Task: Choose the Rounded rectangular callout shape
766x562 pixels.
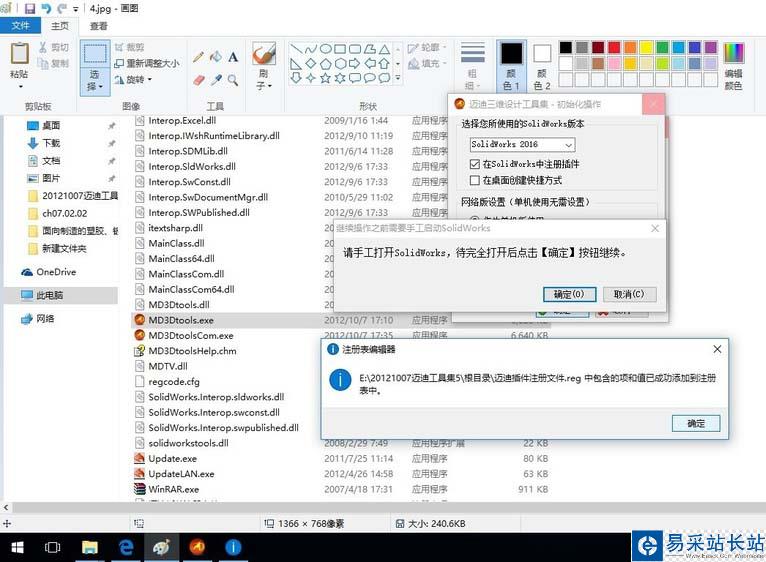Action: (x=355, y=78)
